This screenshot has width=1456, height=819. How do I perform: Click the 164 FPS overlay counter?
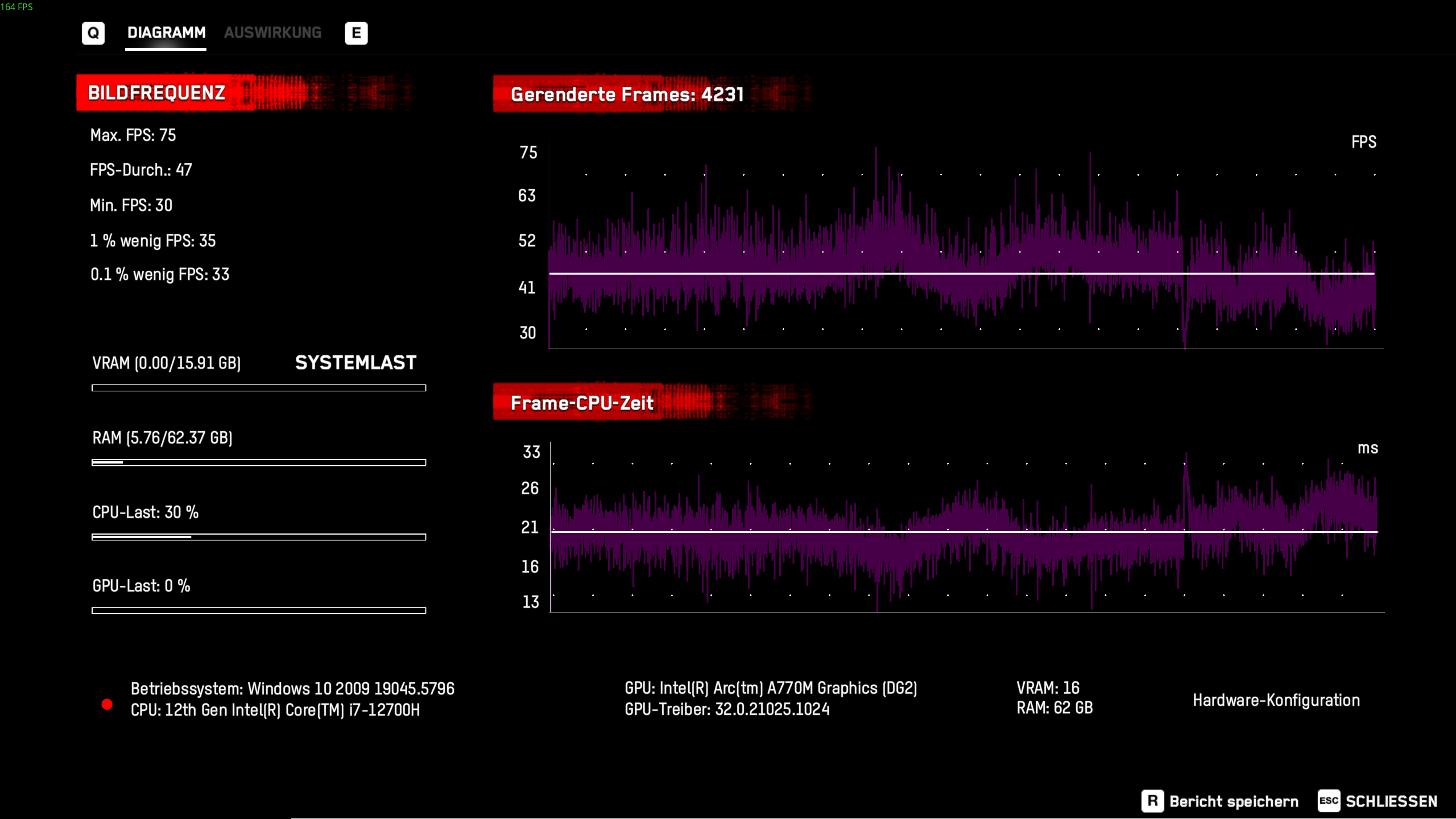(16, 7)
